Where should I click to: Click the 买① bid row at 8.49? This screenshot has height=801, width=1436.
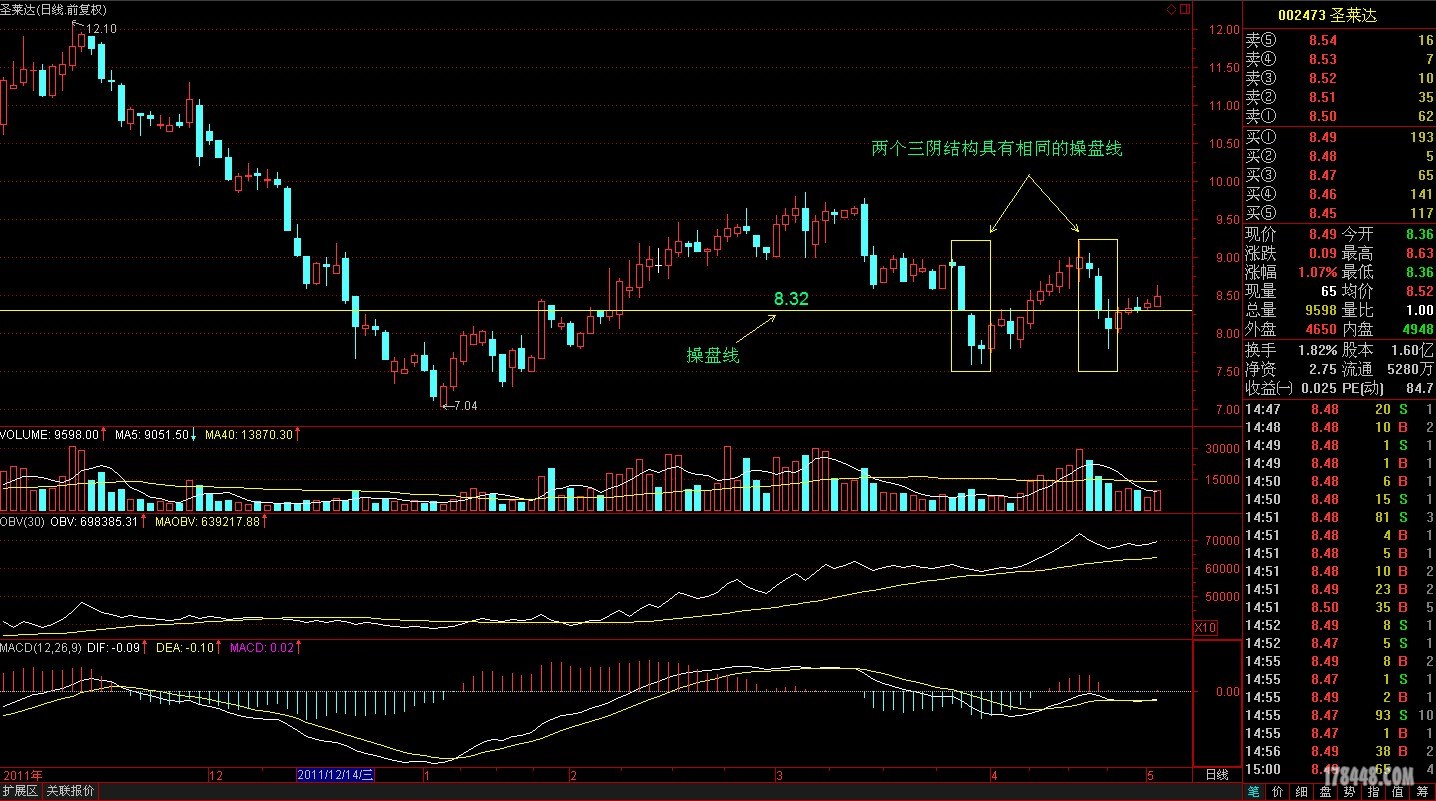[1339, 137]
